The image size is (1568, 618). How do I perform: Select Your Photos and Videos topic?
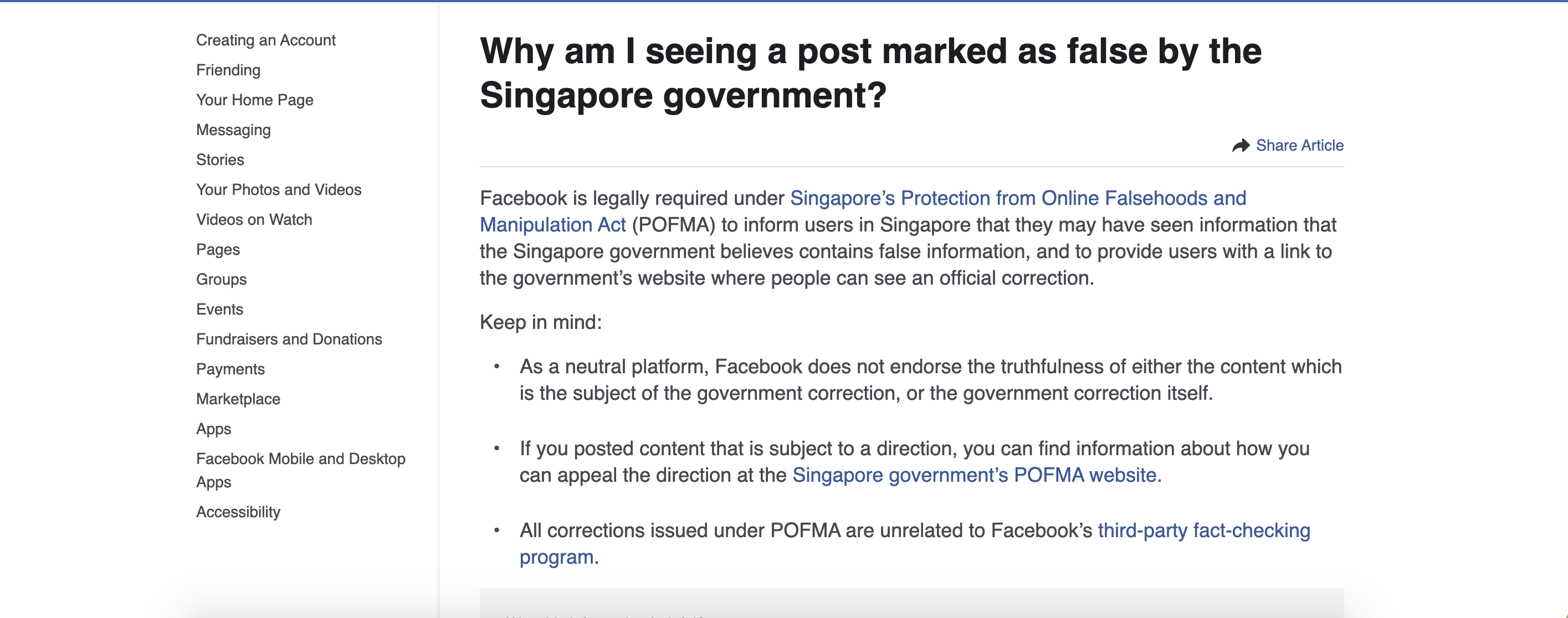tap(278, 190)
